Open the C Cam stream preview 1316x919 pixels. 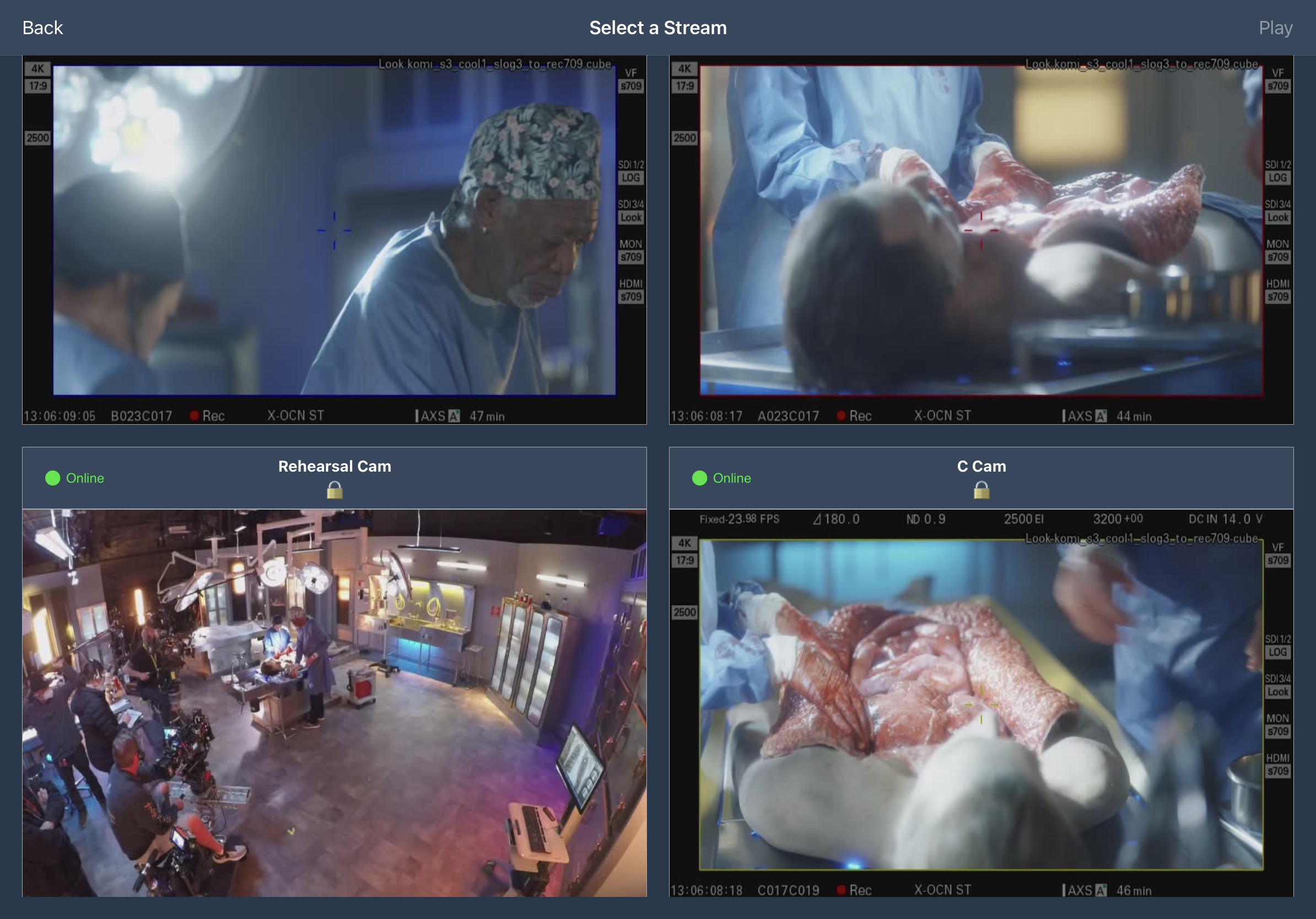tap(981, 702)
